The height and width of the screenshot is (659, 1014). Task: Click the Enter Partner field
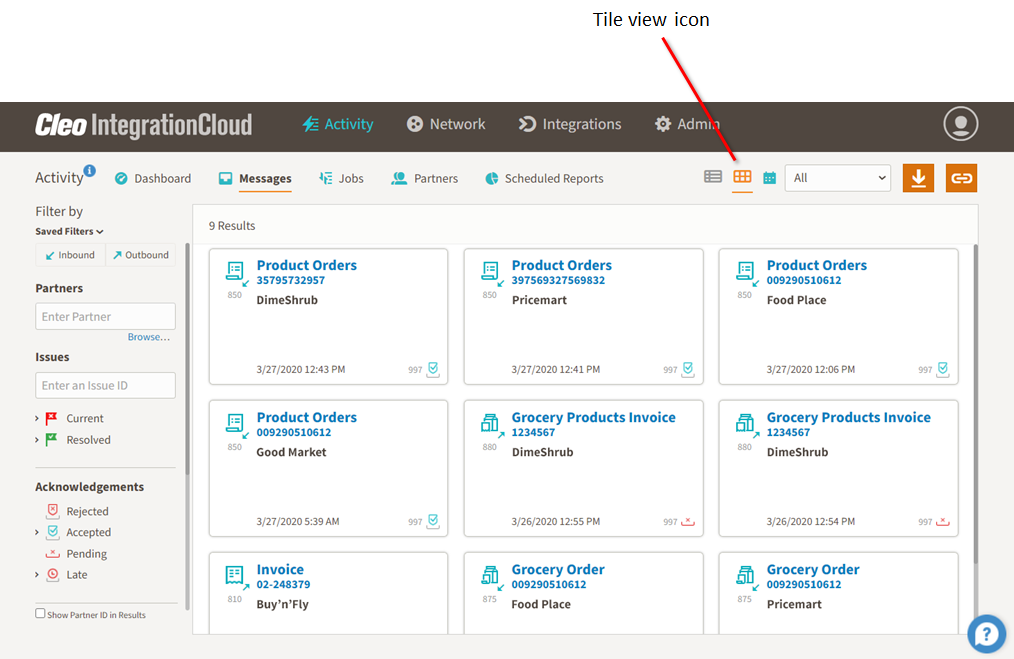[x=105, y=317]
